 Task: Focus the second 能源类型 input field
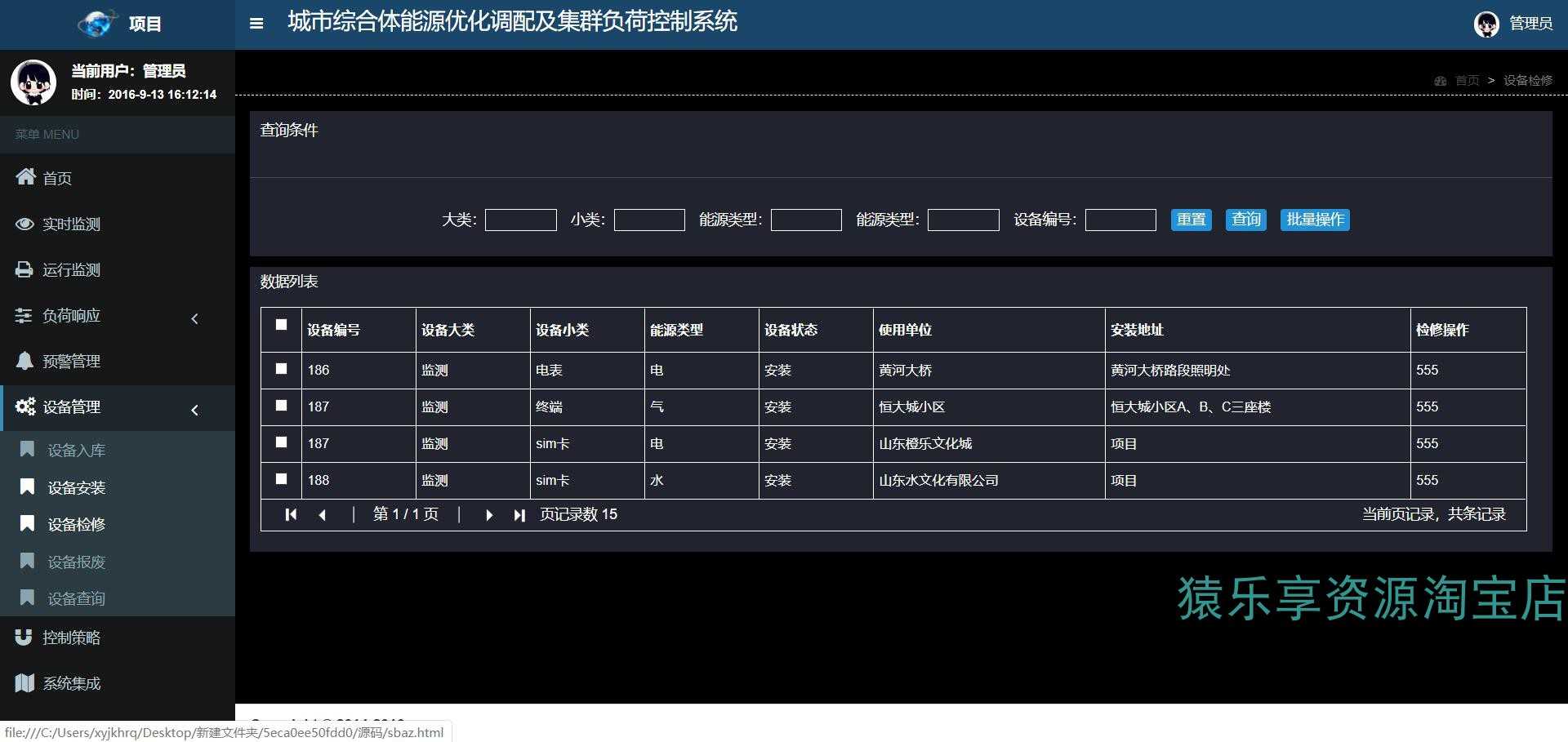(964, 220)
